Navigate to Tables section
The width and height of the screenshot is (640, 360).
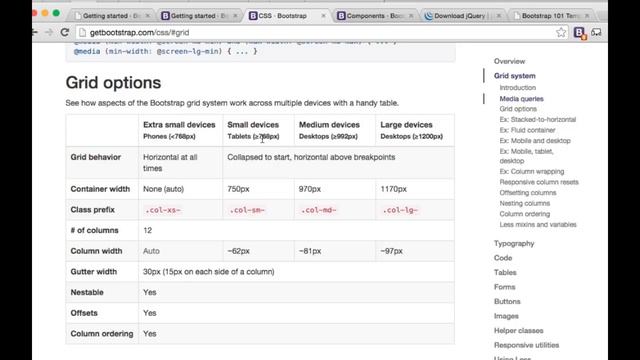pyautogui.click(x=505, y=273)
